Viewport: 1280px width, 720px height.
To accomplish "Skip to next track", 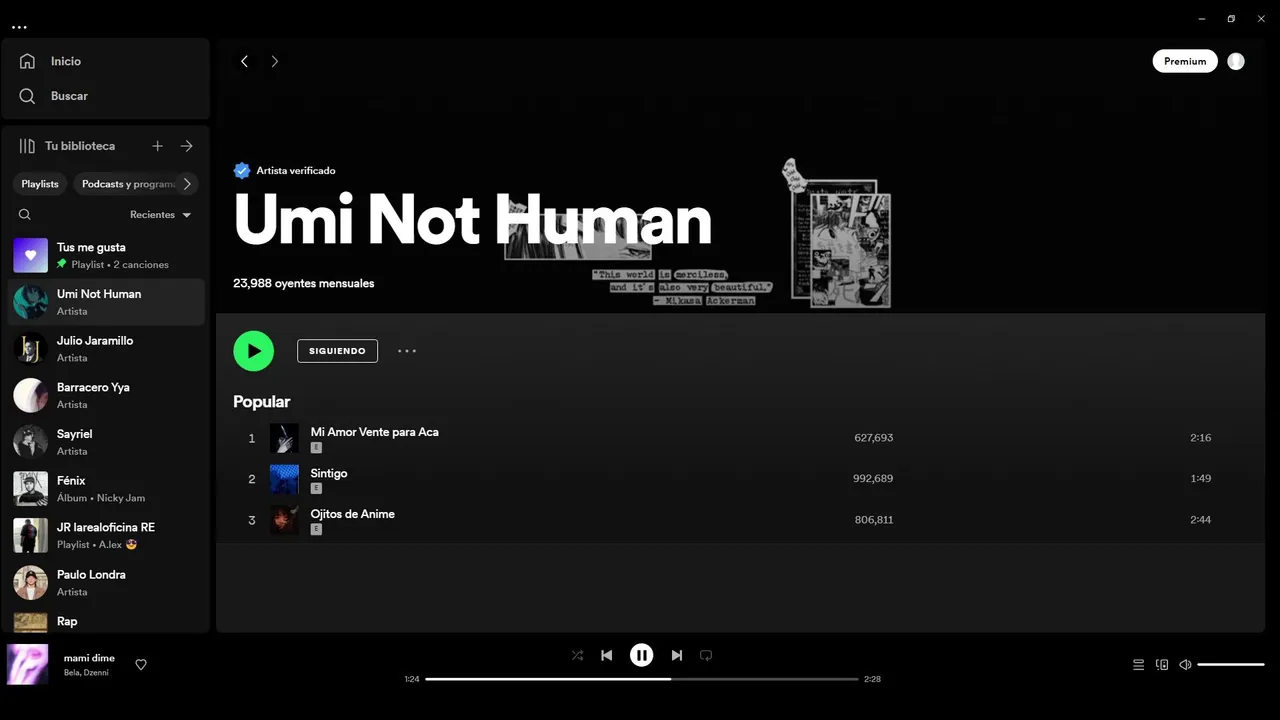I will pos(677,656).
